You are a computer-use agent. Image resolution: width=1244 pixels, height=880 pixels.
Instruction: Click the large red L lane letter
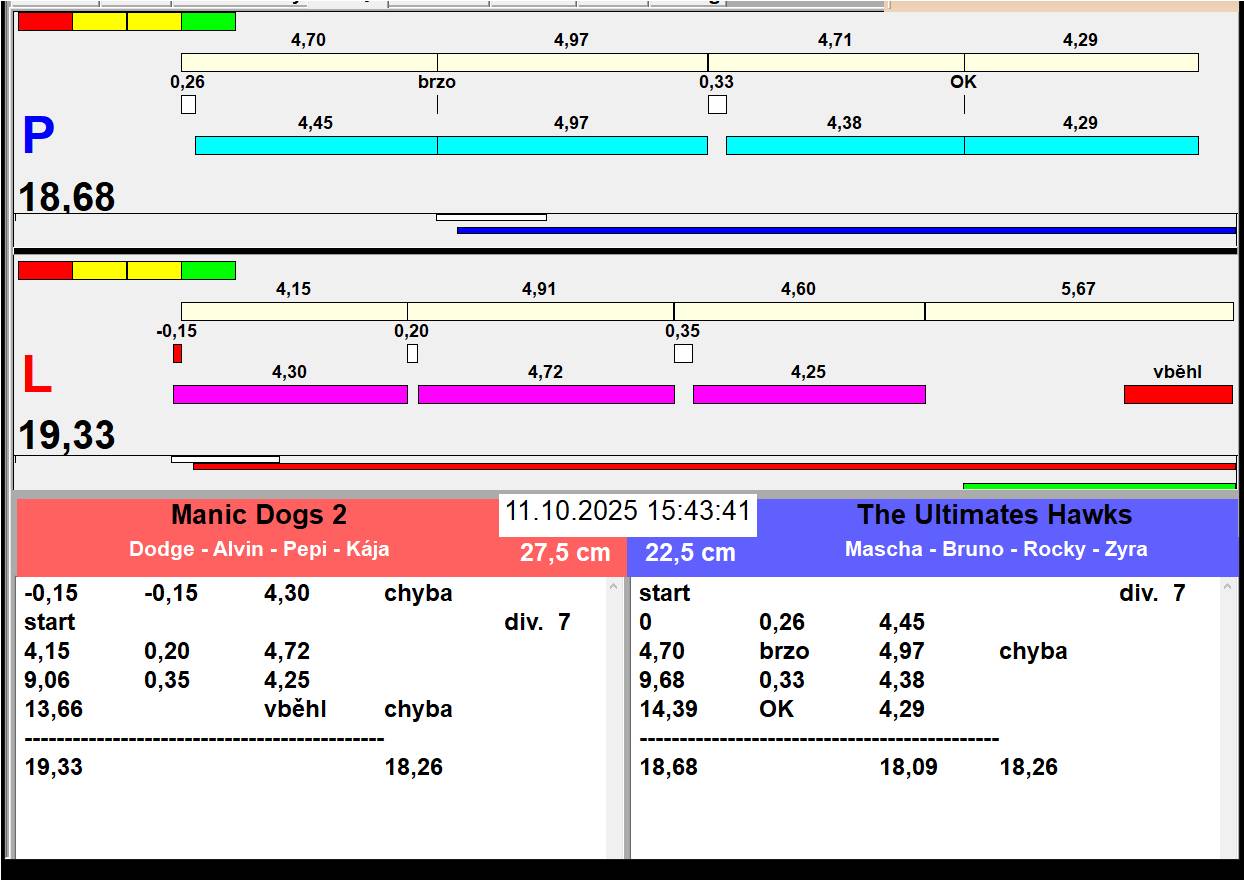[x=37, y=376]
